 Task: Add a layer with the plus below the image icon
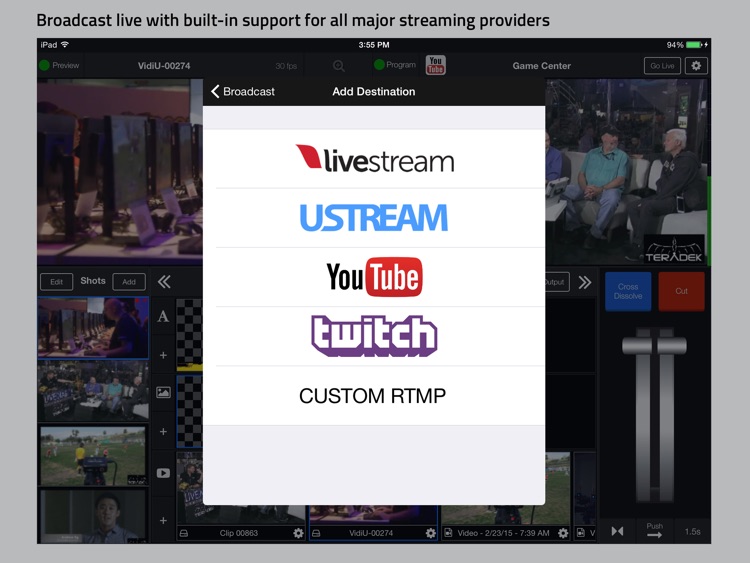(x=163, y=431)
